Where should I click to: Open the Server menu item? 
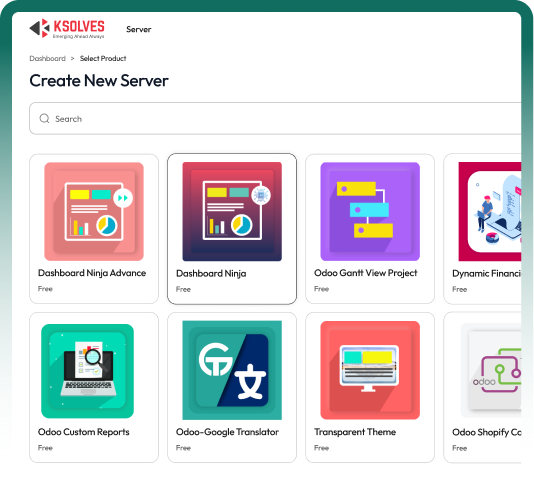pyautogui.click(x=139, y=29)
